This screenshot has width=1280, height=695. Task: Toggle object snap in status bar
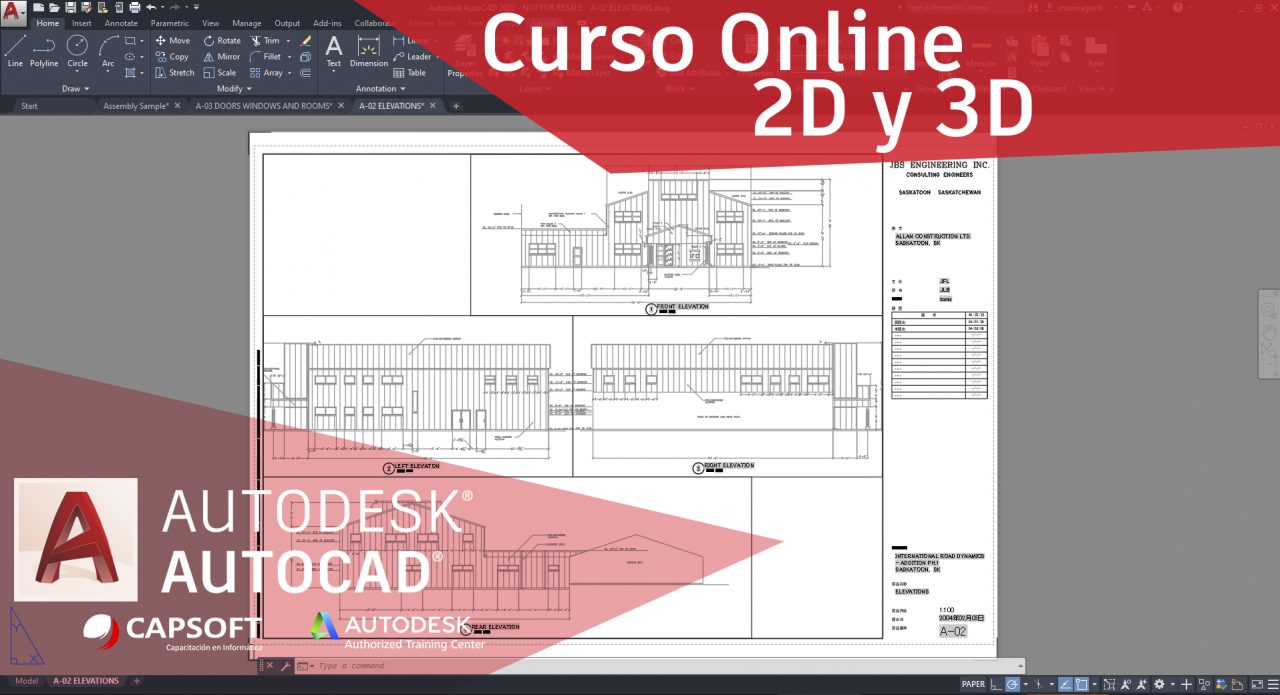(1081, 684)
